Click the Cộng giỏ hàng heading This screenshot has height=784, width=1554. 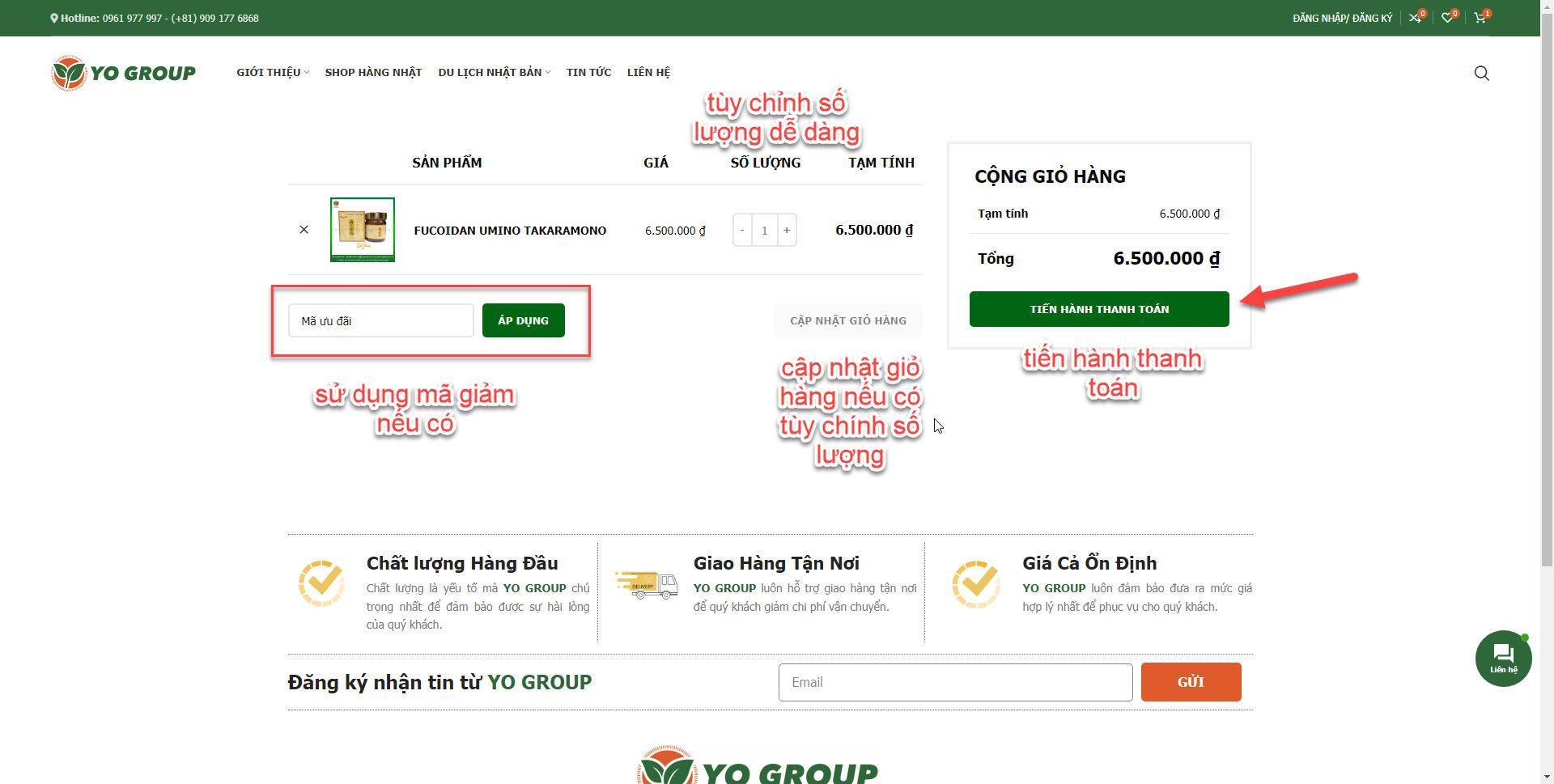pyautogui.click(x=1050, y=176)
